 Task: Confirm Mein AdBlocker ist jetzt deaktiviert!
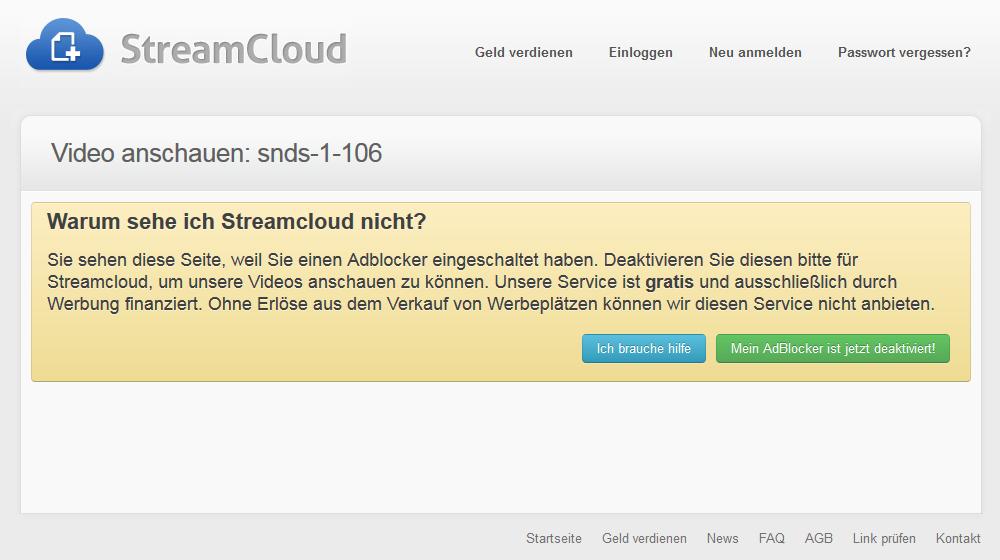(833, 348)
